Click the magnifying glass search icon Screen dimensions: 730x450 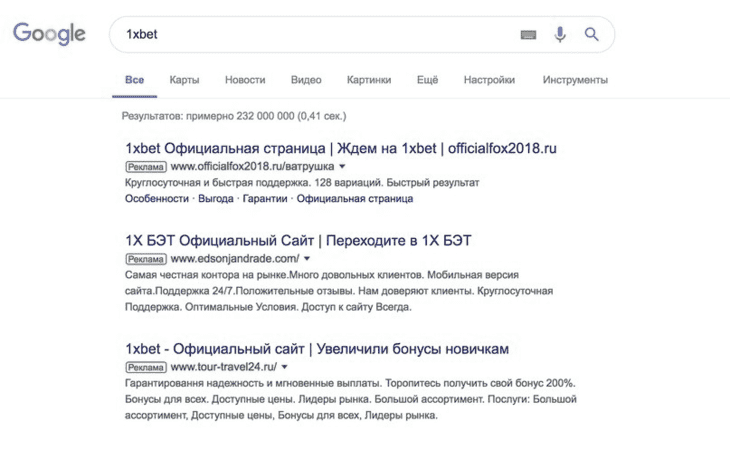pyautogui.click(x=592, y=34)
